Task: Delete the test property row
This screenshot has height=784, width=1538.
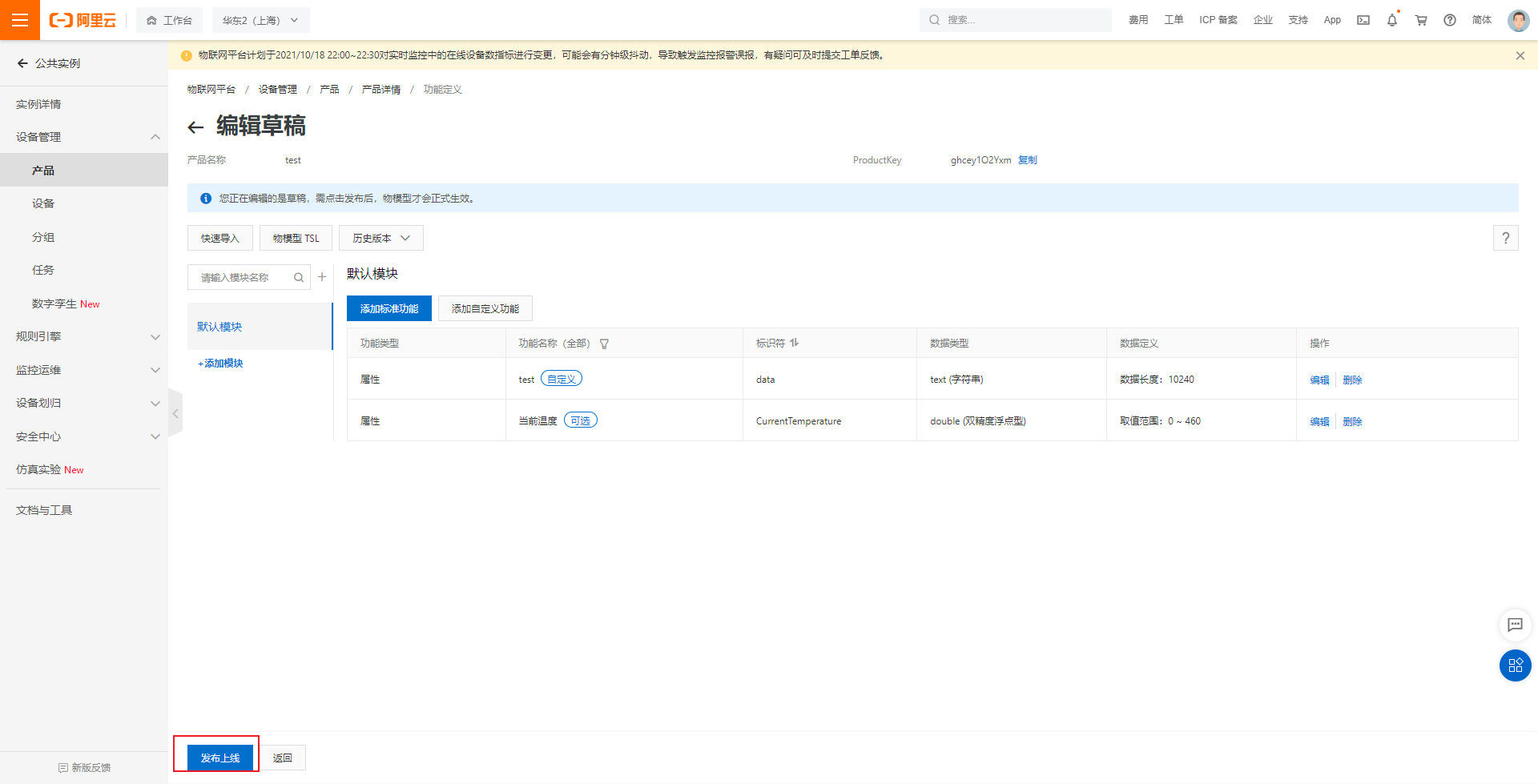Action: coord(1352,380)
